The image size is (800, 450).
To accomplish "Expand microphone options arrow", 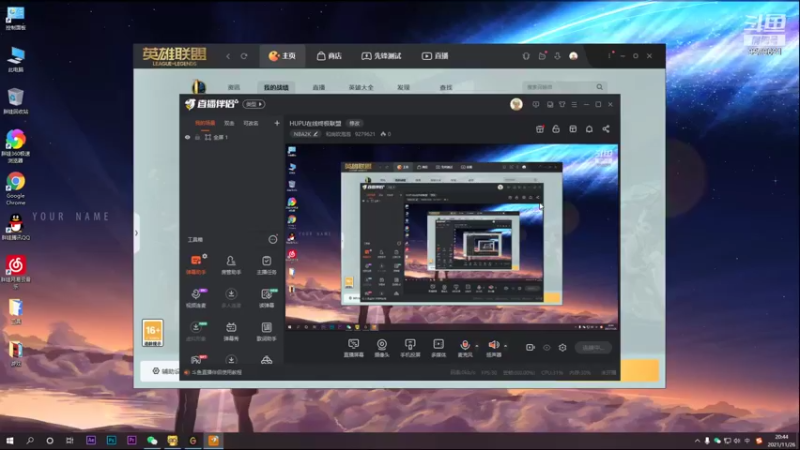I will [477, 346].
